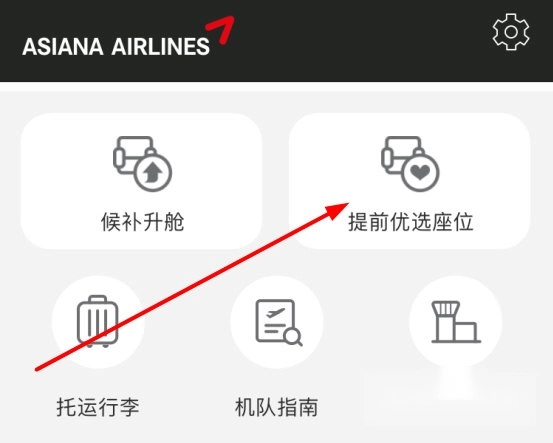Tap the magnifier on fleet guide icon

pos(293,338)
